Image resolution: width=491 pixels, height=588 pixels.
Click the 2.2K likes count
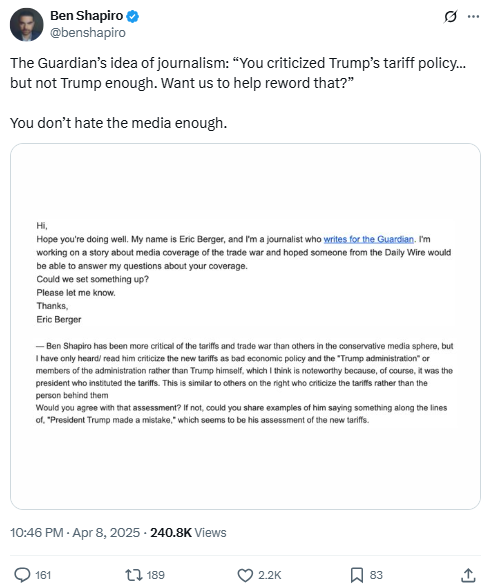(x=269, y=575)
